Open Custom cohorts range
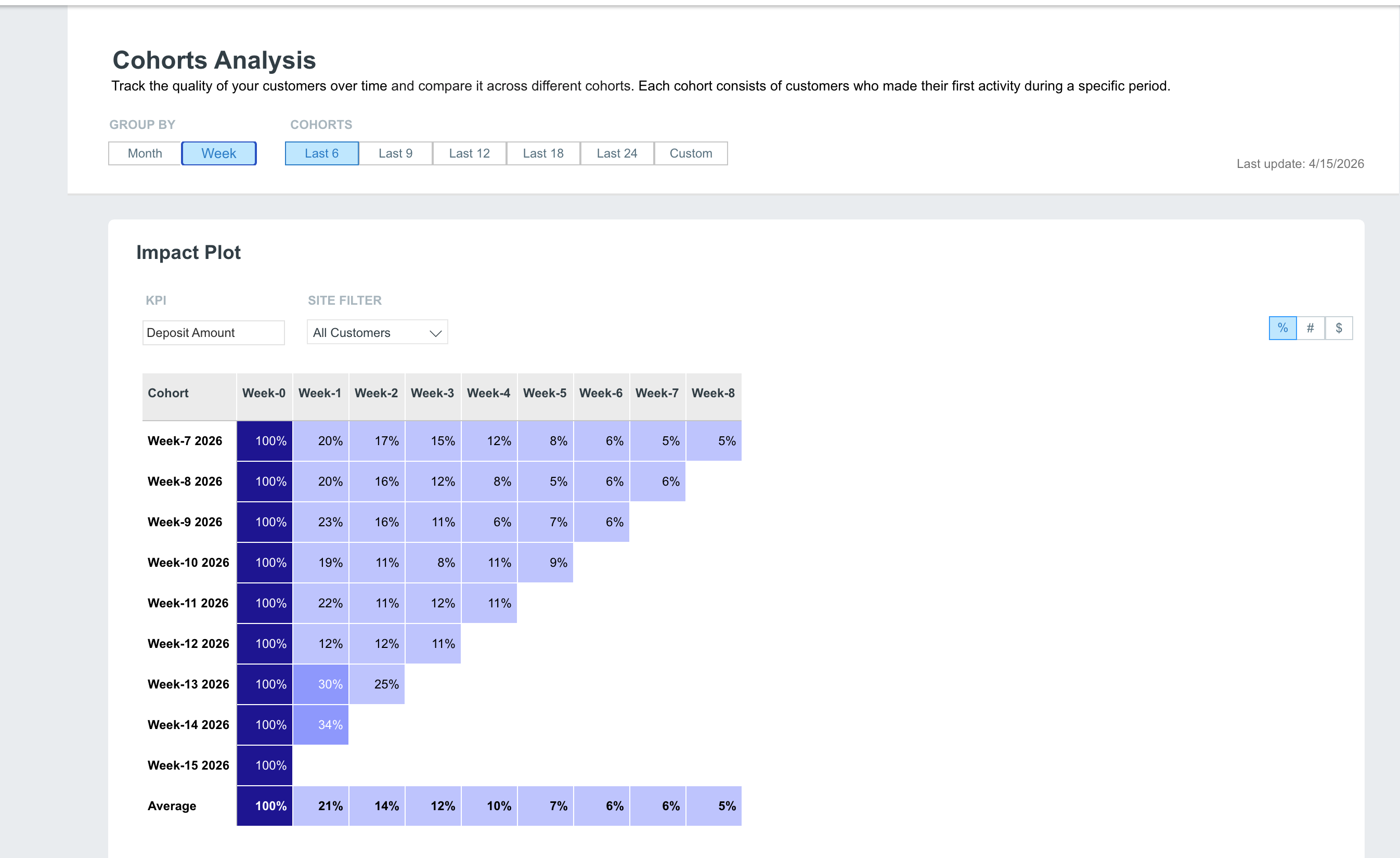This screenshot has height=858, width=1400. [x=691, y=153]
